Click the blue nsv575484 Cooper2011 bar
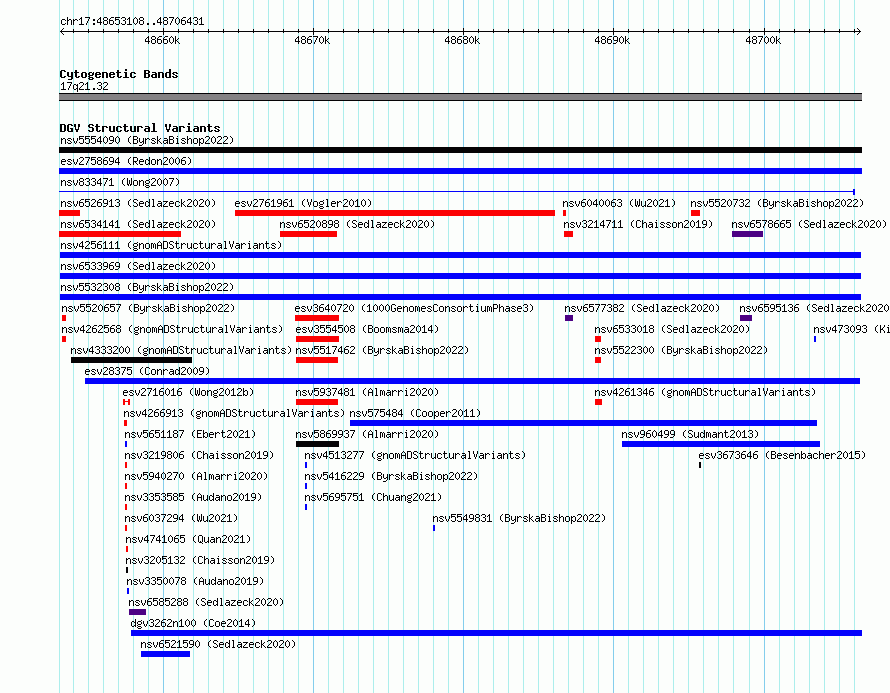The image size is (890, 693). (x=583, y=423)
